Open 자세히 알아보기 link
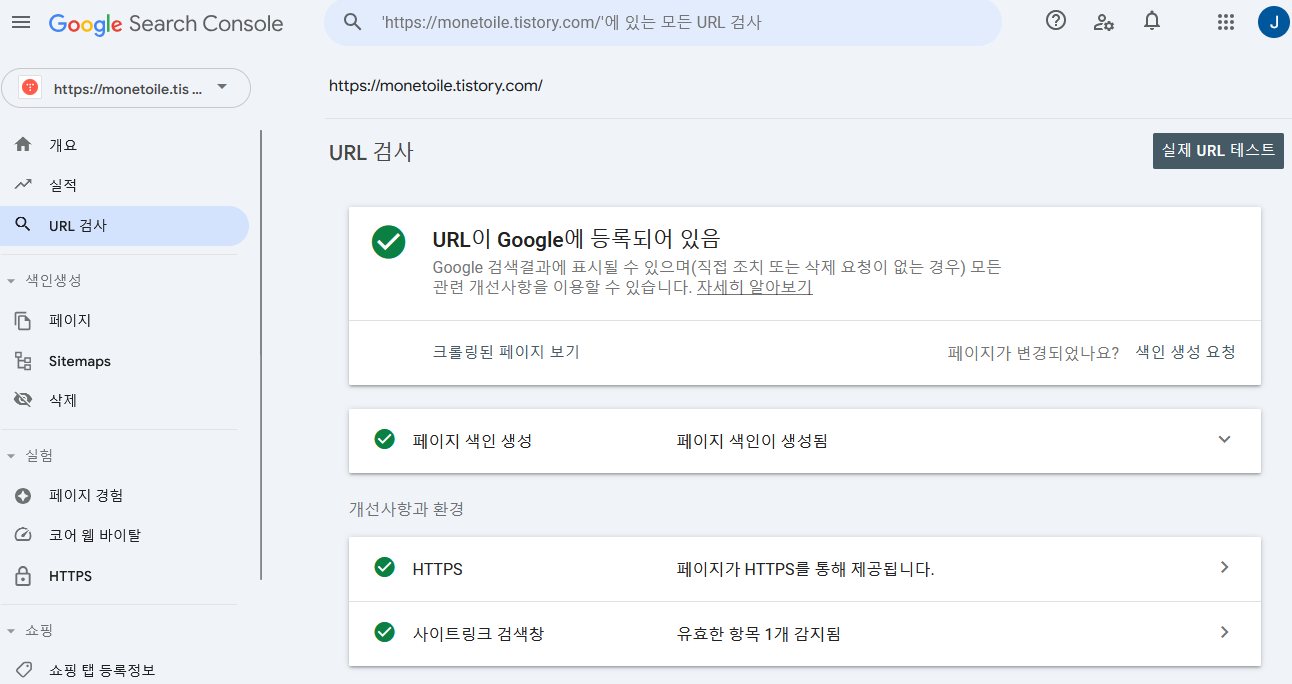 [x=754, y=288]
